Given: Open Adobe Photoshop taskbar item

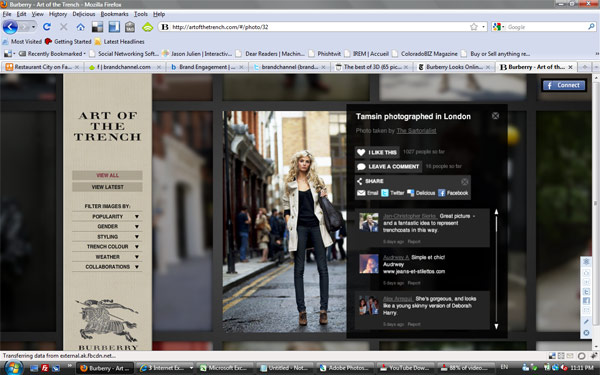Looking at the screenshot, I should pyautogui.click(x=346, y=368).
